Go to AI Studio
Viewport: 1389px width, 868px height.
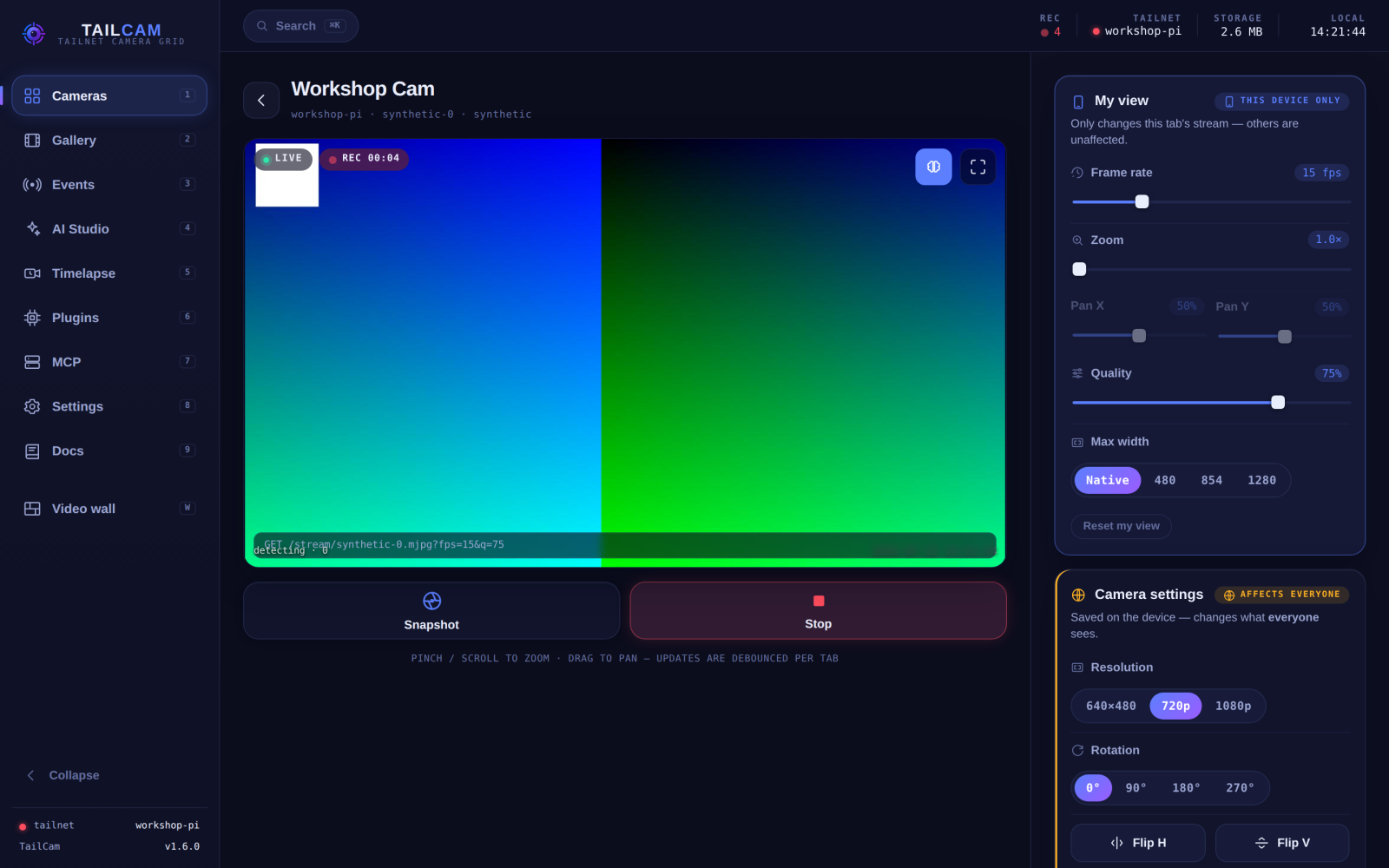tap(109, 228)
